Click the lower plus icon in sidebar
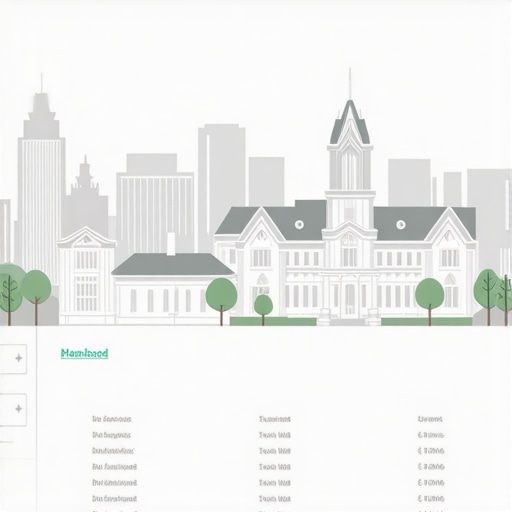 (19, 408)
